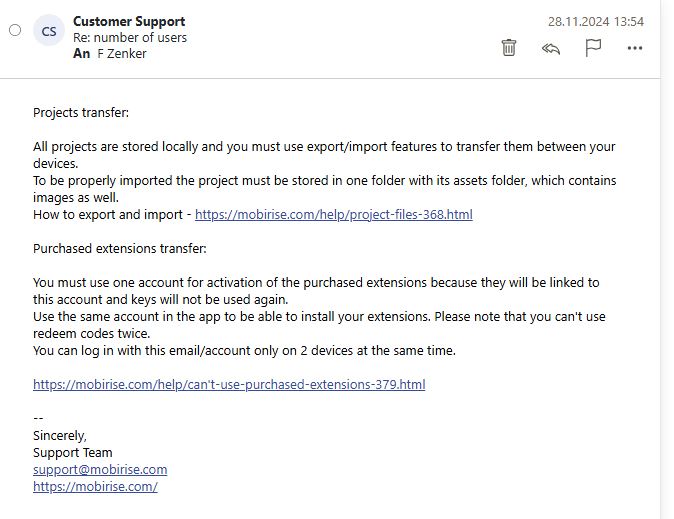Delete this email with the trash icon
The height and width of the screenshot is (519, 674).
click(x=509, y=48)
